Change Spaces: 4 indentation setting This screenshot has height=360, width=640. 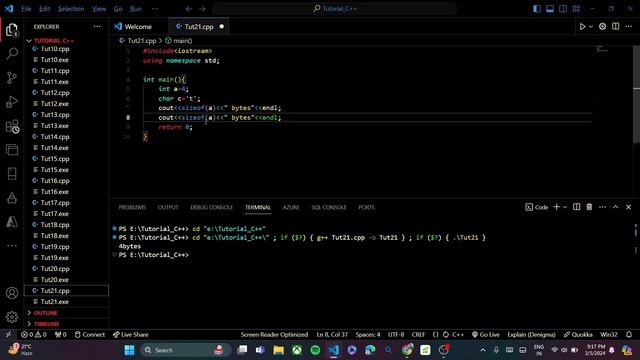pyautogui.click(x=368, y=335)
